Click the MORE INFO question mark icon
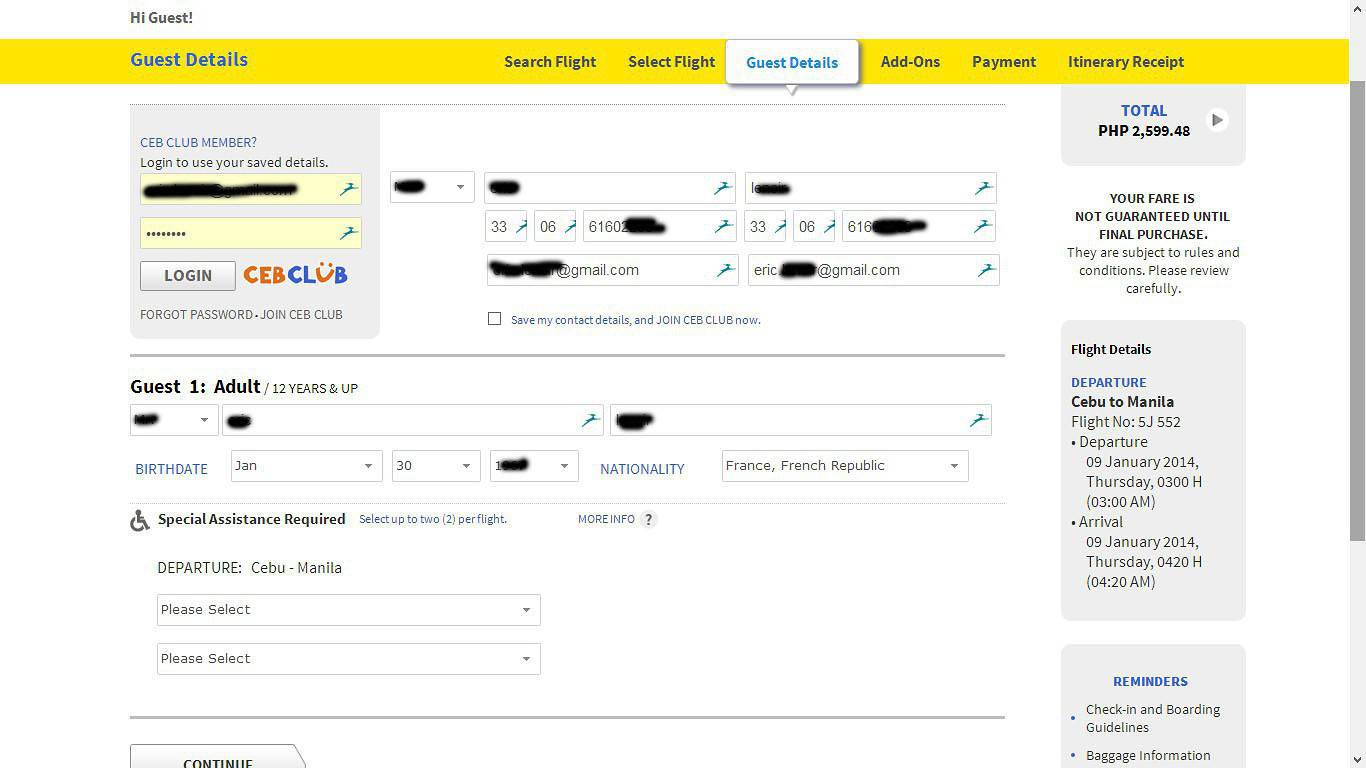The height and width of the screenshot is (768, 1366). [648, 519]
